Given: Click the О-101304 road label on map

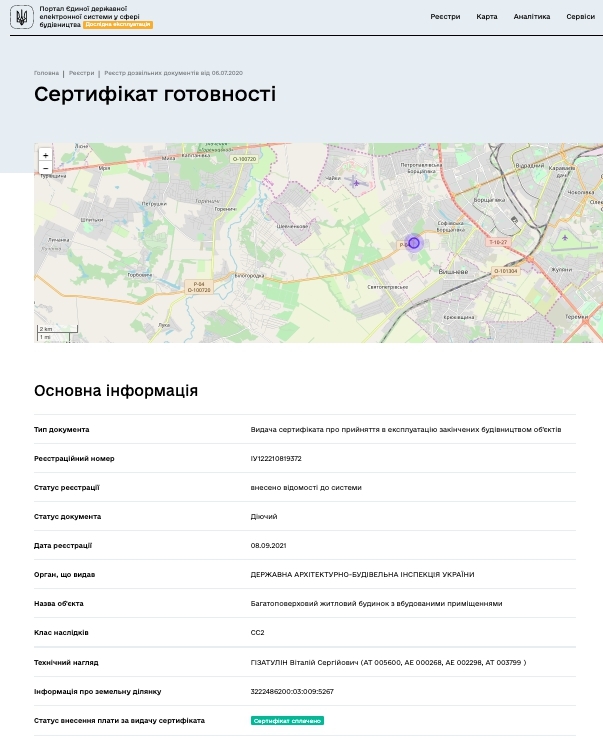Looking at the screenshot, I should 505,271.
